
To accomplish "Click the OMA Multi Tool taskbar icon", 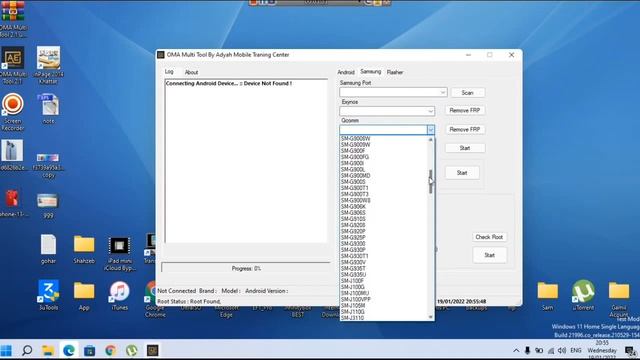I will [153, 350].
